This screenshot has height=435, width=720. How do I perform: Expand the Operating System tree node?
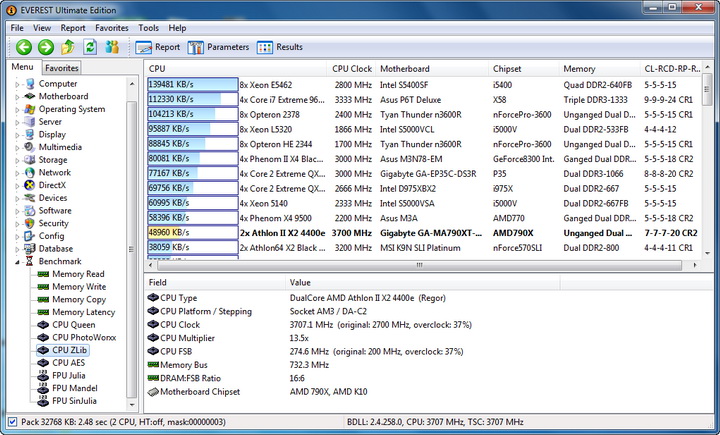17,109
